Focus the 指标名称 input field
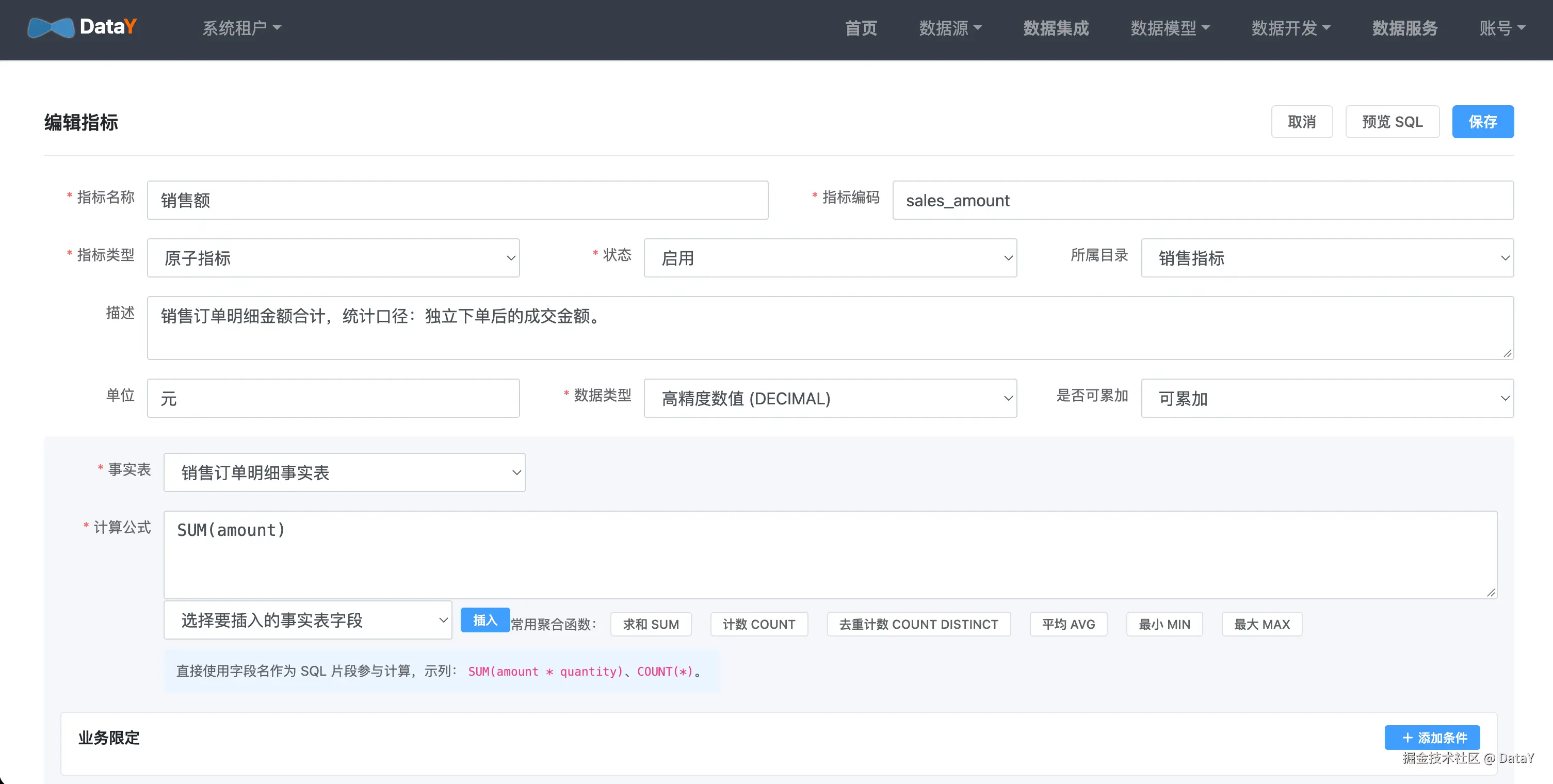Viewport: 1553px width, 784px height. (458, 200)
